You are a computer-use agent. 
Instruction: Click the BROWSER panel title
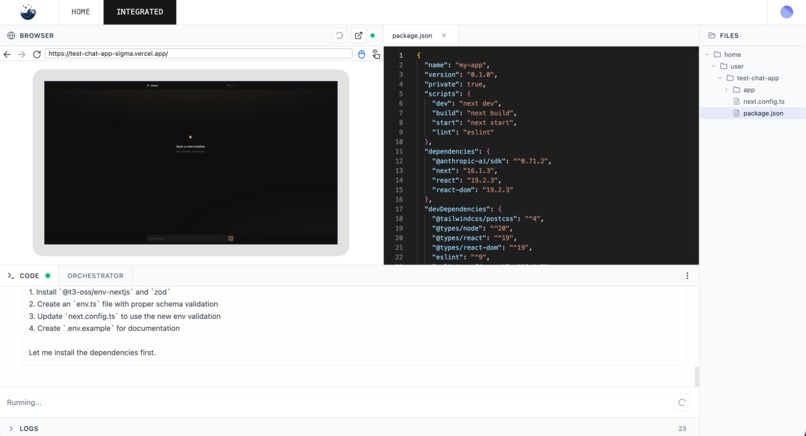(36, 35)
